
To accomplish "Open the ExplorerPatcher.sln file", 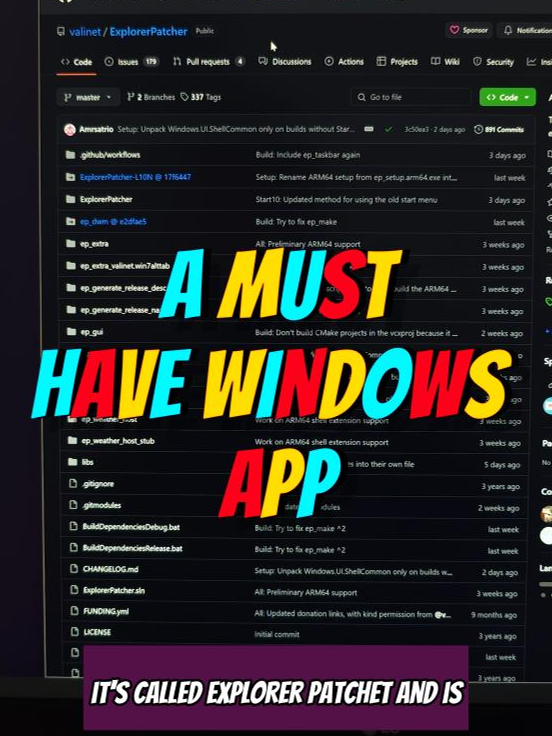I will click(114, 590).
